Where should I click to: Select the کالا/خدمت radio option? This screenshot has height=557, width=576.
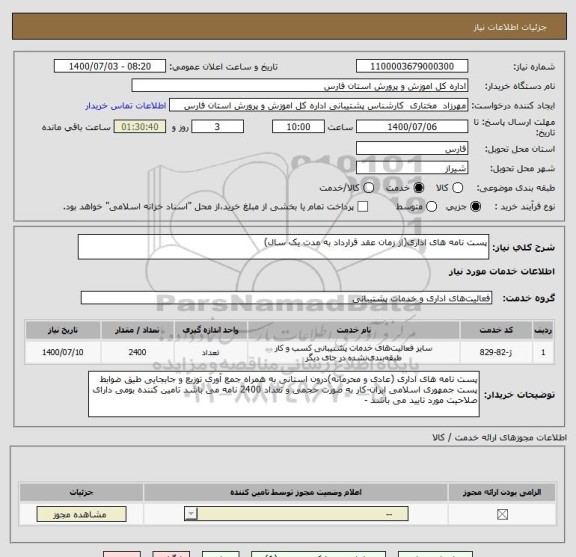pyautogui.click(x=368, y=188)
